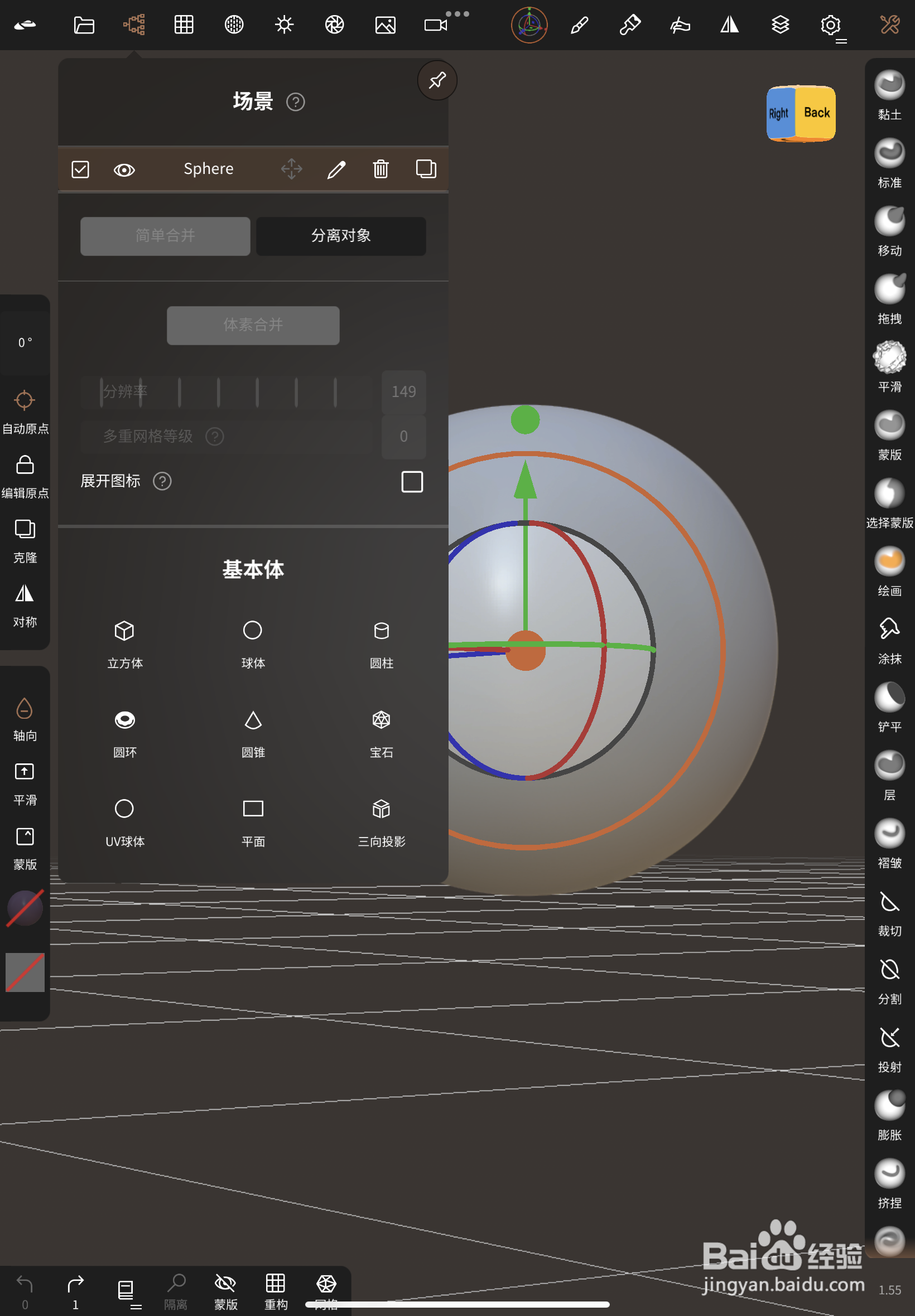Rename Sphere with pencil icon
The width and height of the screenshot is (915, 1316).
(x=336, y=169)
